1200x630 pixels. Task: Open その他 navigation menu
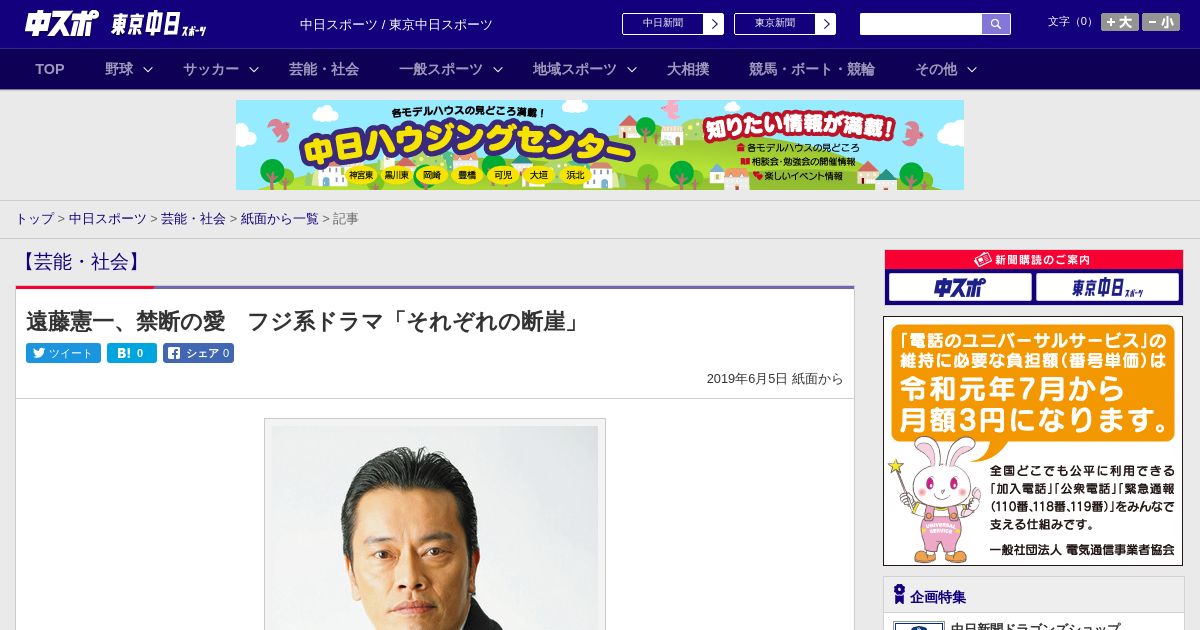[x=936, y=69]
